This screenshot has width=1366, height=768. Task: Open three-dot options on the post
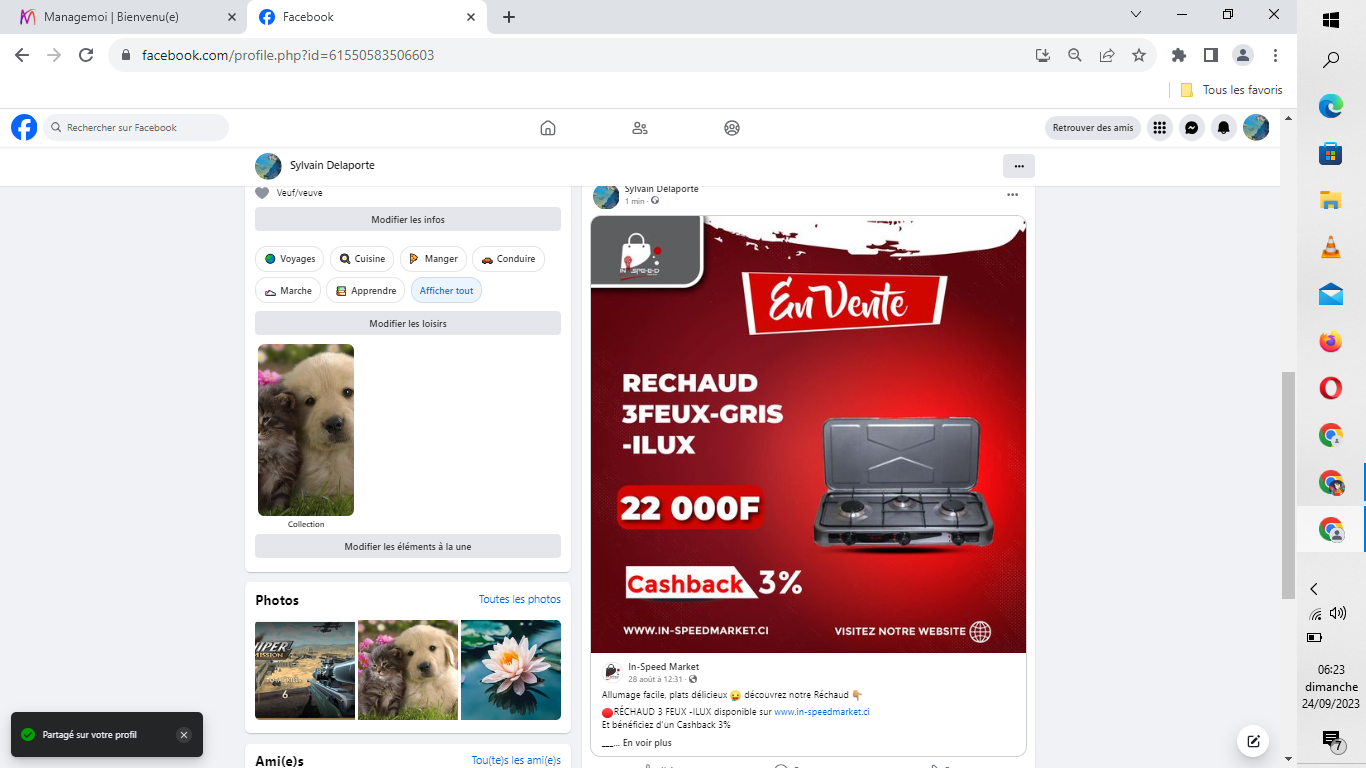[1012, 195]
